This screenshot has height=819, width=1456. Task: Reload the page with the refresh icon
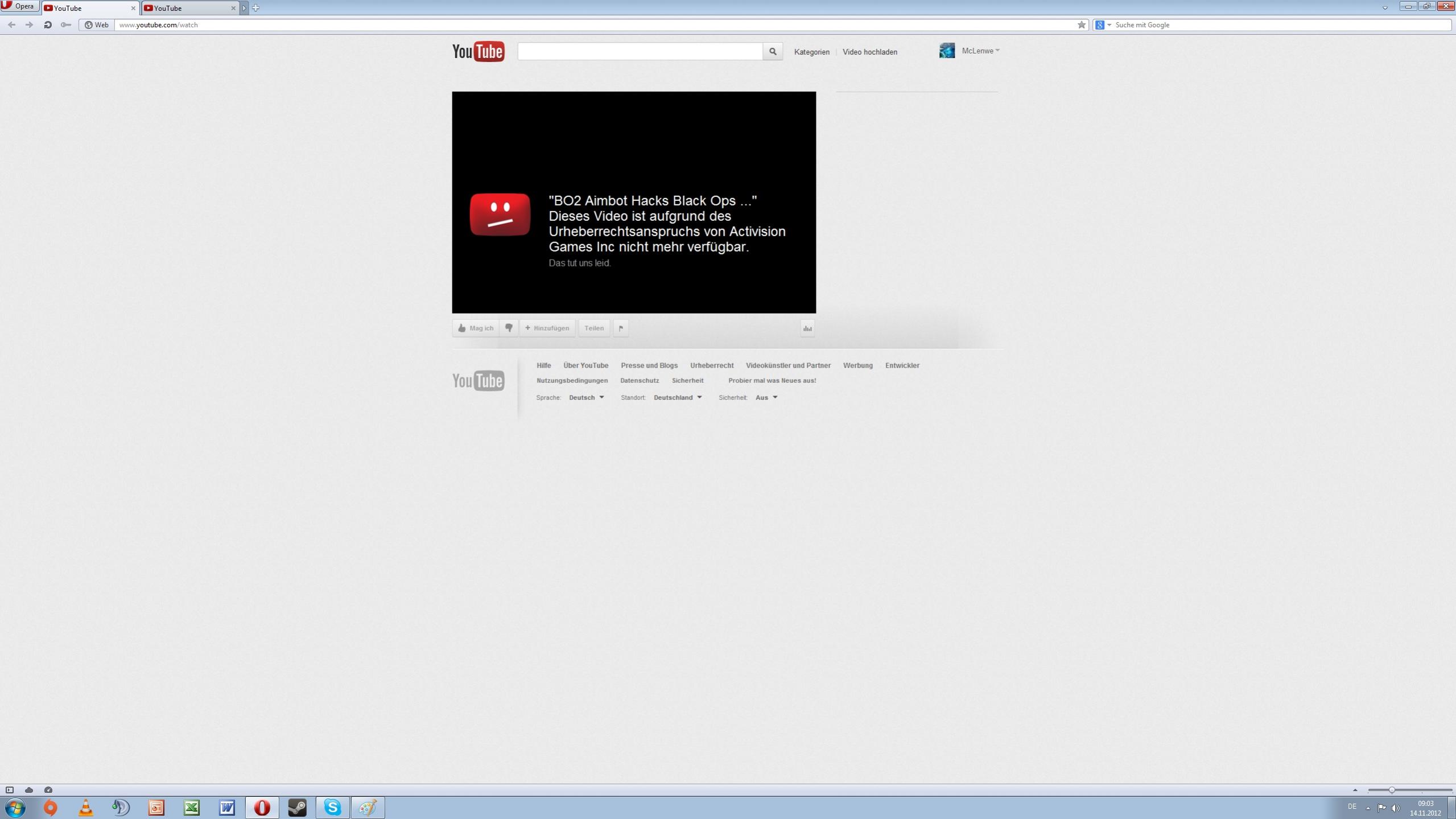(48, 24)
